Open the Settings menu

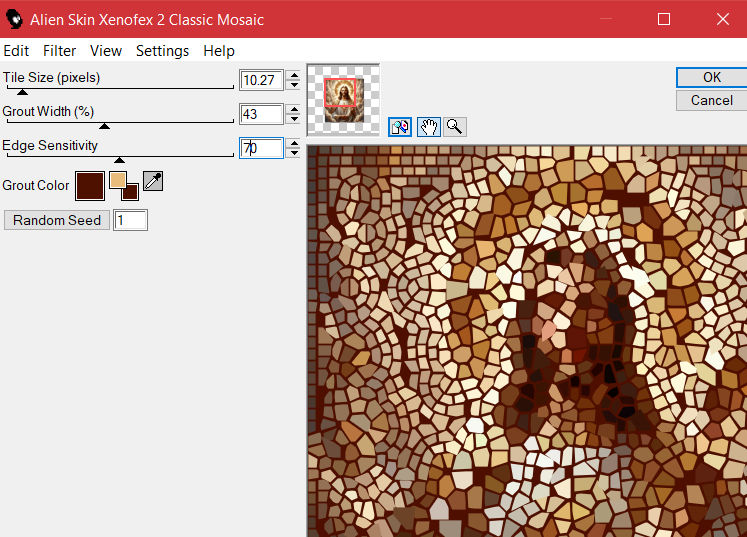click(162, 51)
